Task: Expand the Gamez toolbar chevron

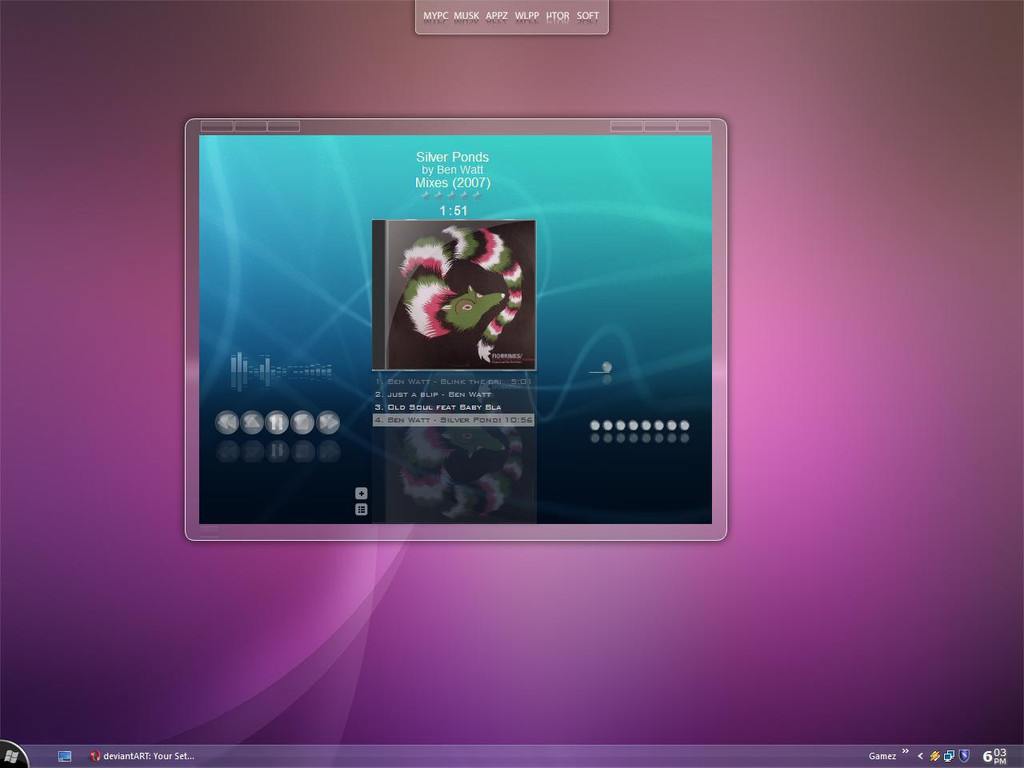Action: click(x=905, y=752)
